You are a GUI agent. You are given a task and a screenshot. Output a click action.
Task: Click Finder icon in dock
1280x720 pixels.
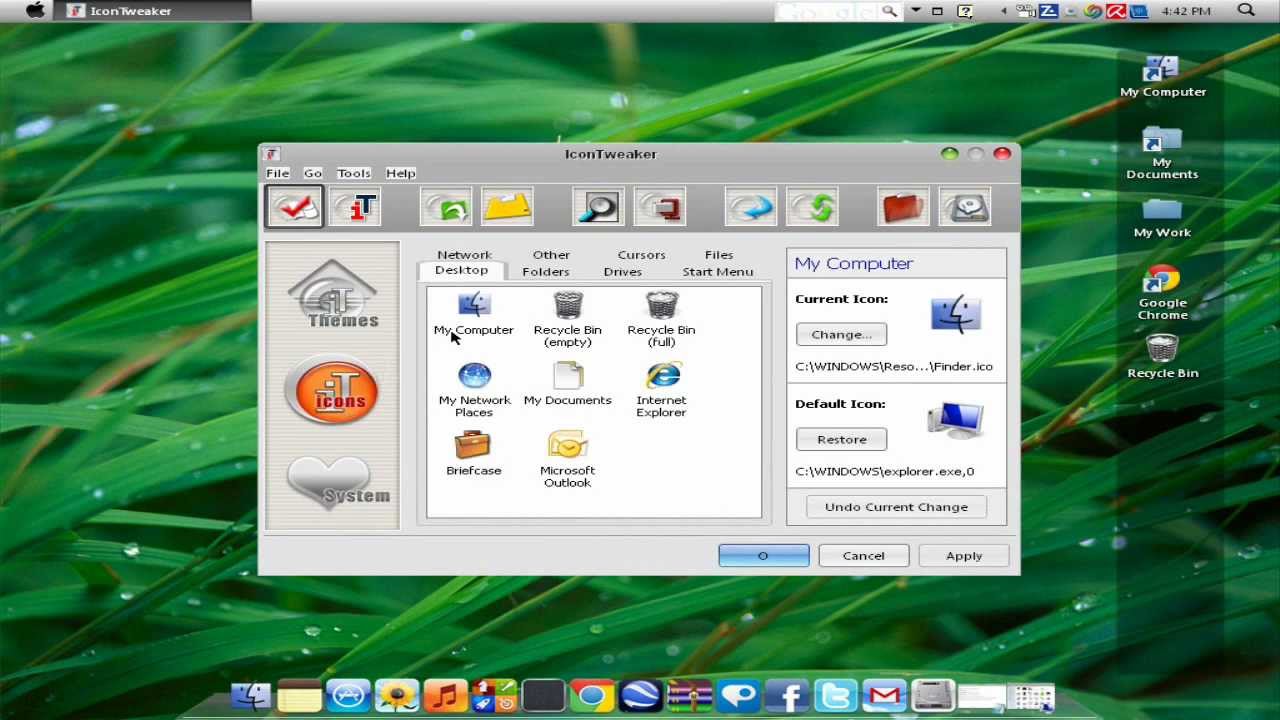pos(250,696)
